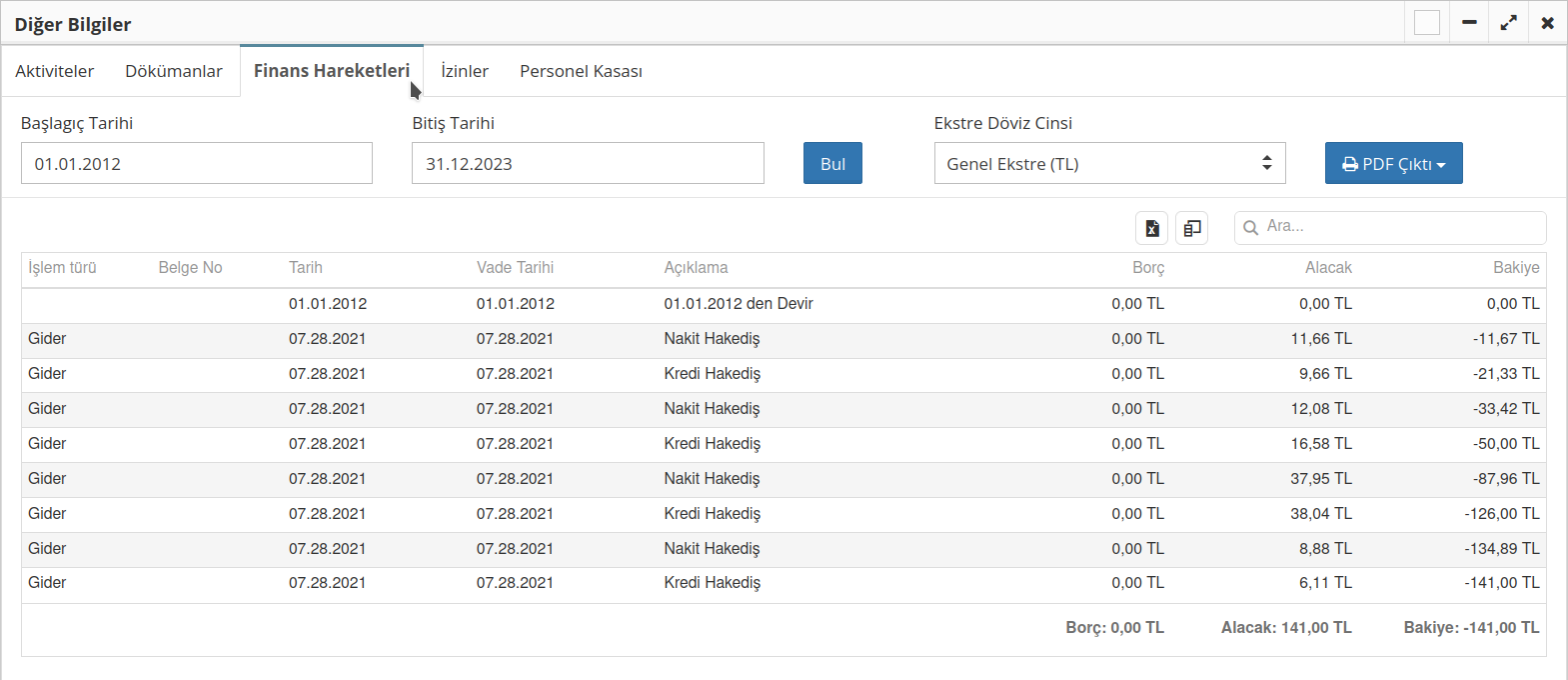Open the Ekstre Döviz Cinsi dropdown
Screen dimensions: 1568x680
[1109, 164]
